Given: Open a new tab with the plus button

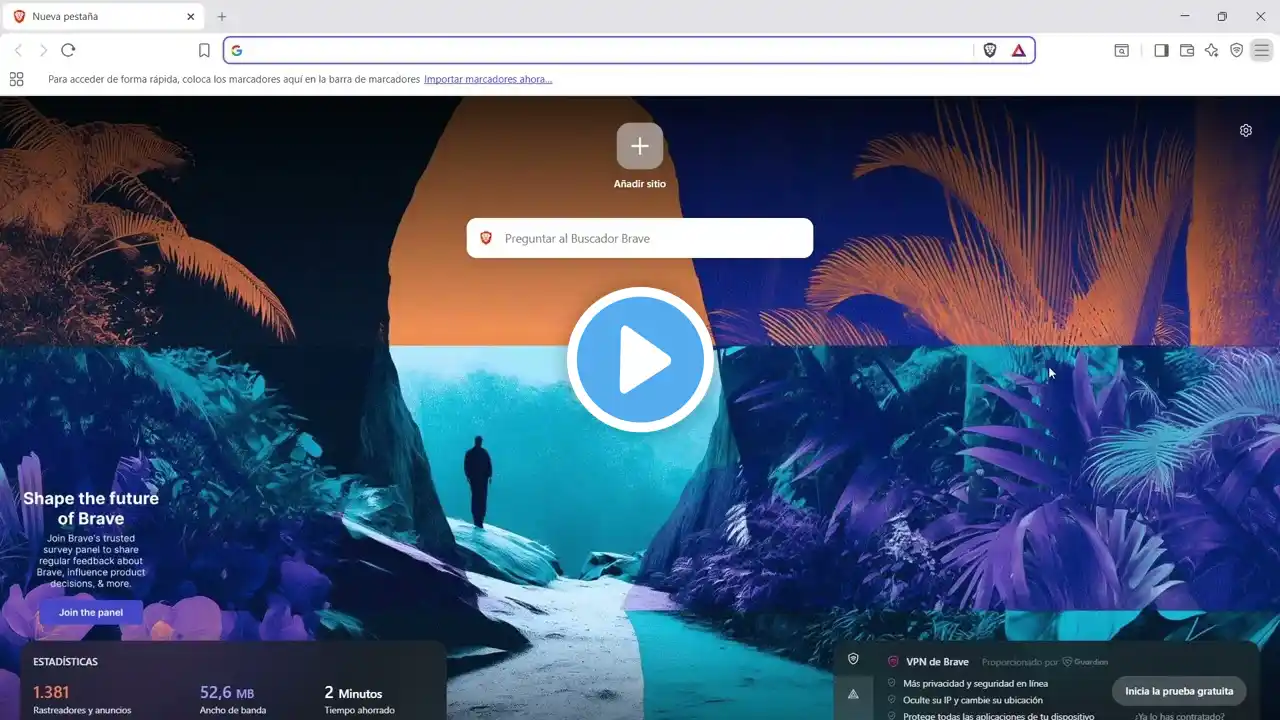Looking at the screenshot, I should point(222,16).
